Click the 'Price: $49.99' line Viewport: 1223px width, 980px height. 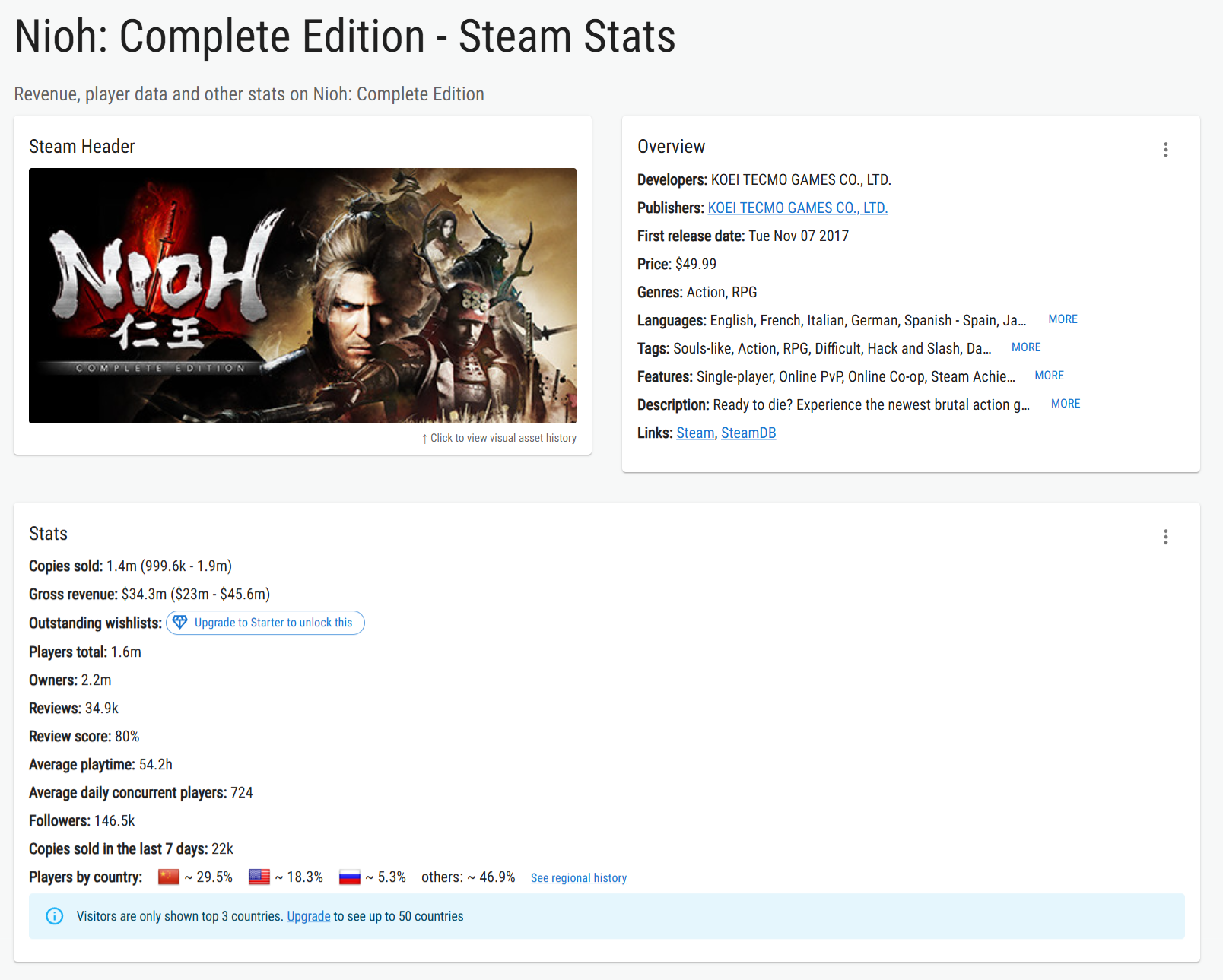[677, 265]
